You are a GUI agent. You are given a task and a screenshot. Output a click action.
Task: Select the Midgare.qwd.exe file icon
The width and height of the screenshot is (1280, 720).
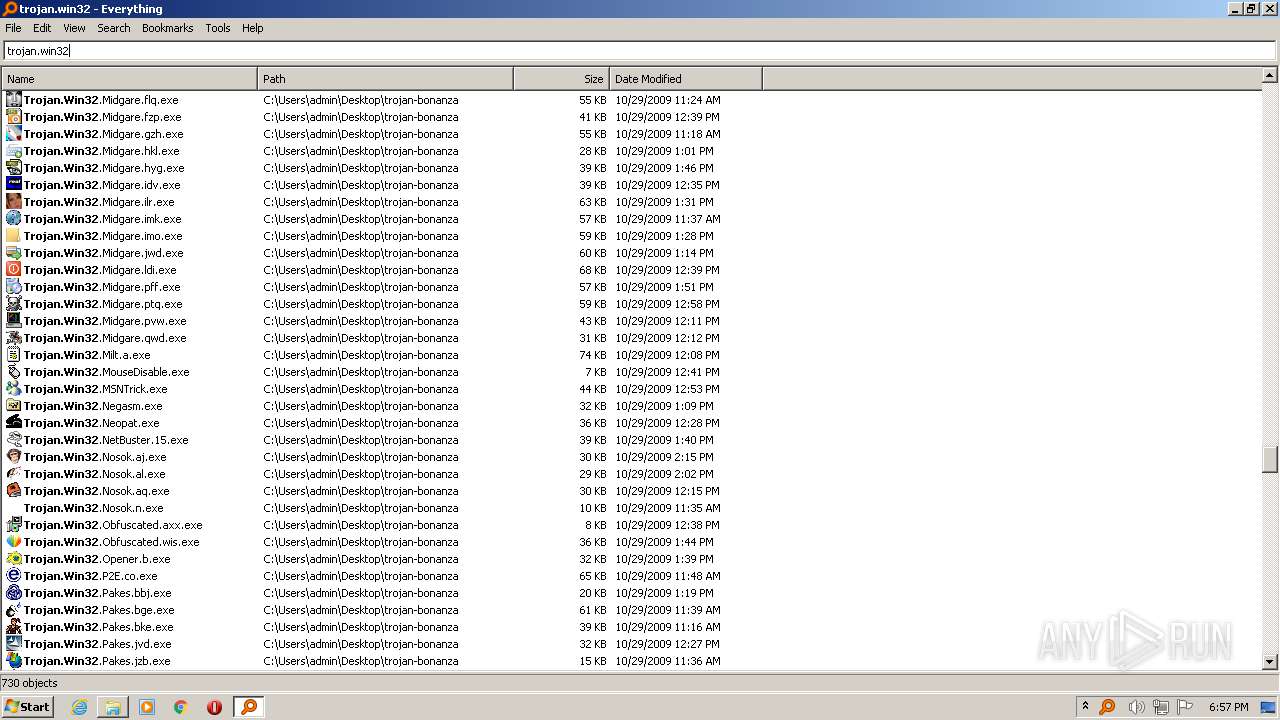point(14,338)
